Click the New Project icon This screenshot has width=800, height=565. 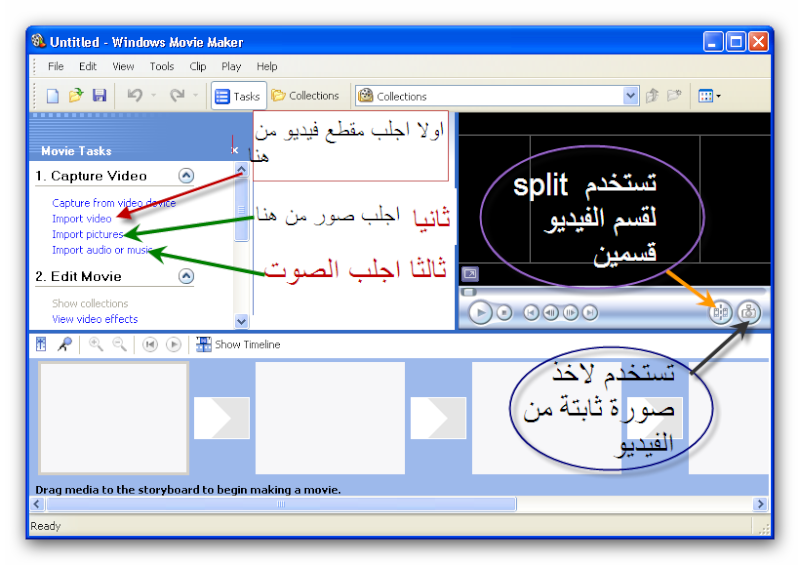point(53,95)
